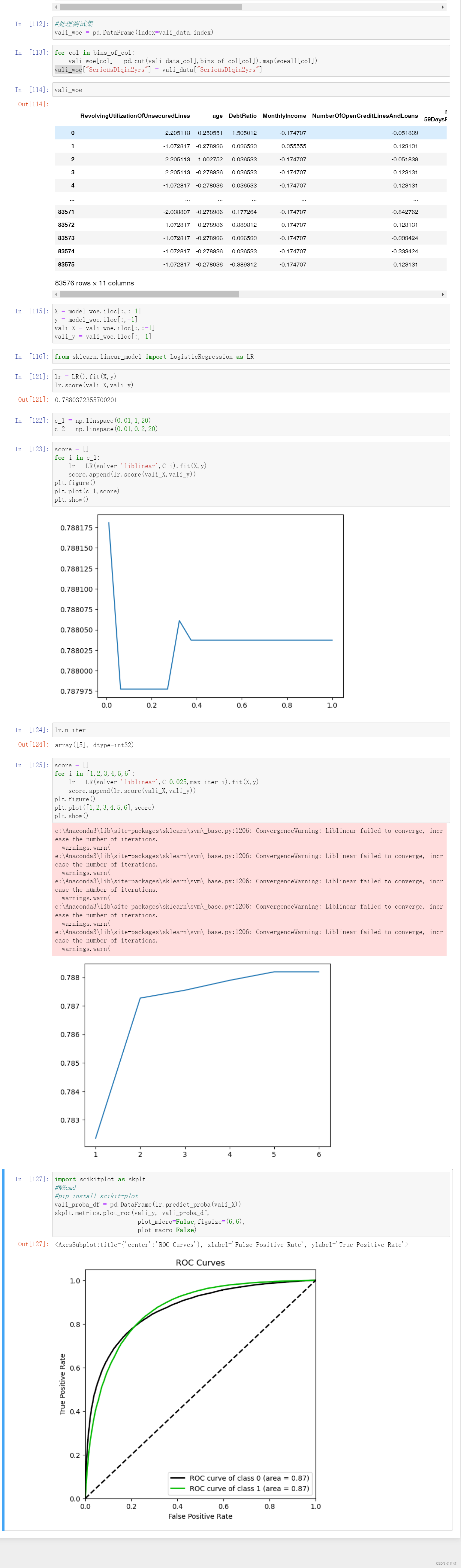Click row index 83571 in the table
Viewport: 461px width, 1568px height.
[66, 212]
